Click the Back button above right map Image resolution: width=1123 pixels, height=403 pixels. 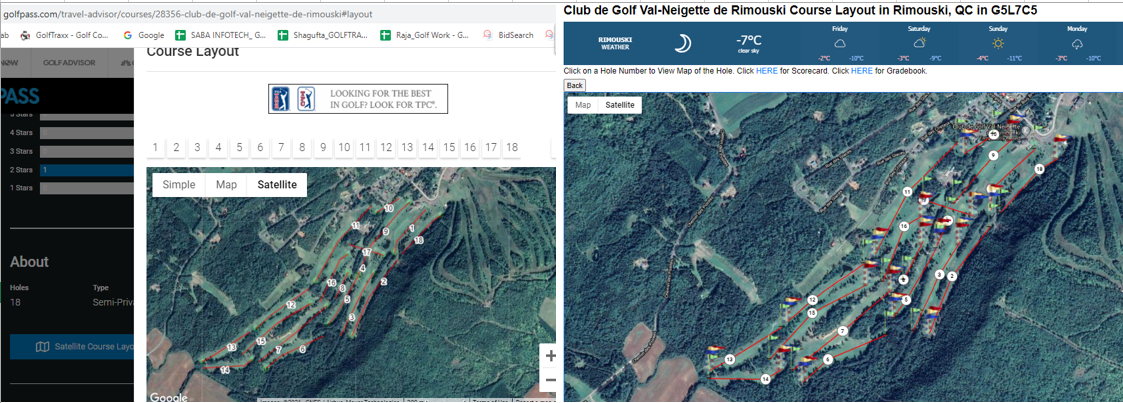(x=574, y=85)
